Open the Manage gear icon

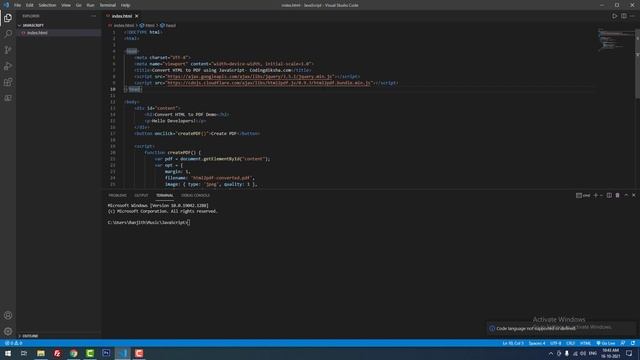click(x=8, y=331)
